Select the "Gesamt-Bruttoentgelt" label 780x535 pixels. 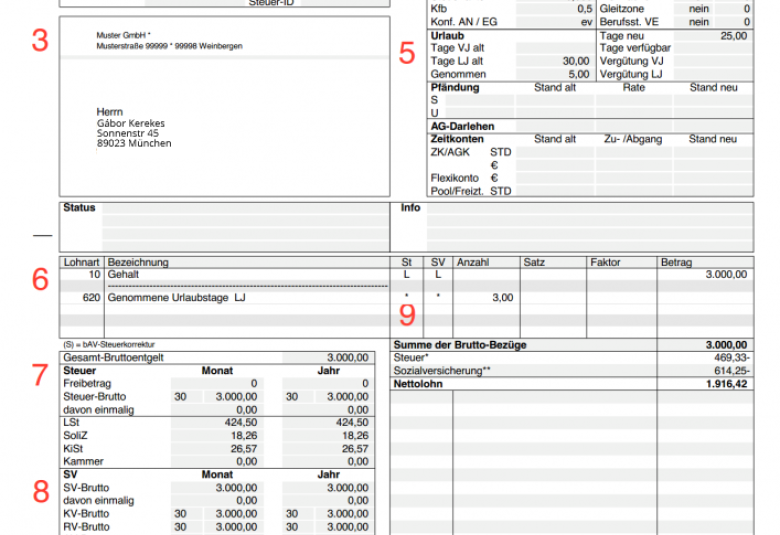113,358
